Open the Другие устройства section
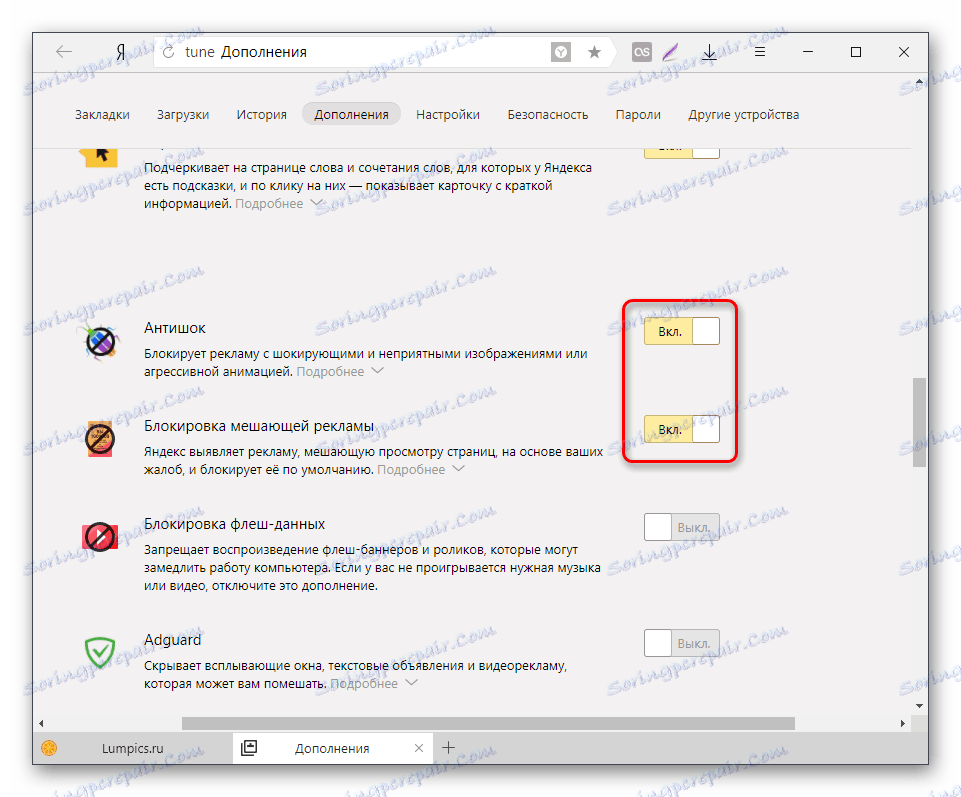The height and width of the screenshot is (797, 961). [x=743, y=115]
